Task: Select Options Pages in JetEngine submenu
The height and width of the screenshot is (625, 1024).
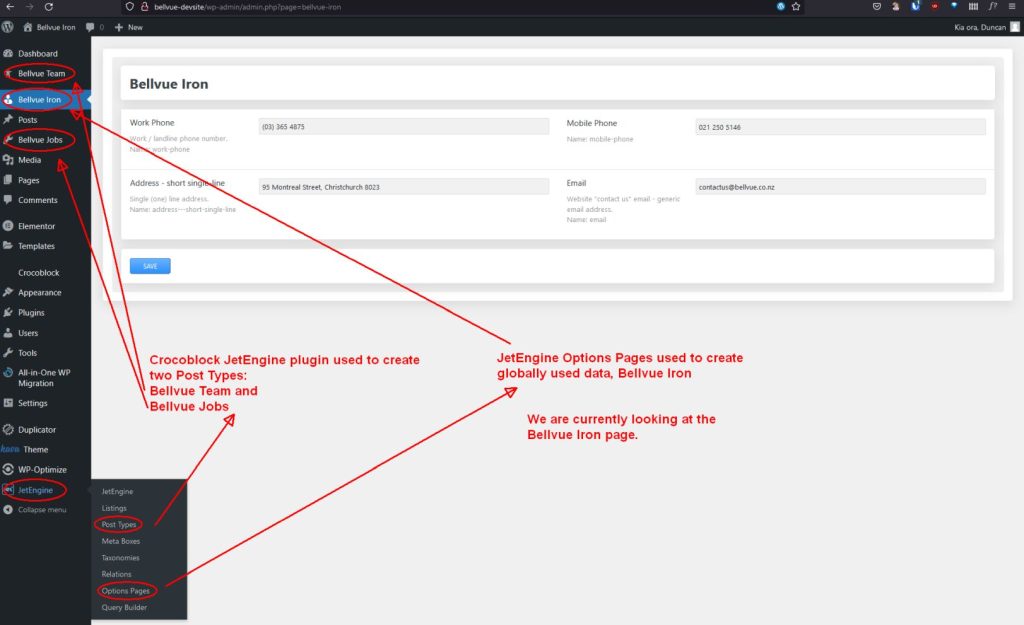Action: (125, 591)
